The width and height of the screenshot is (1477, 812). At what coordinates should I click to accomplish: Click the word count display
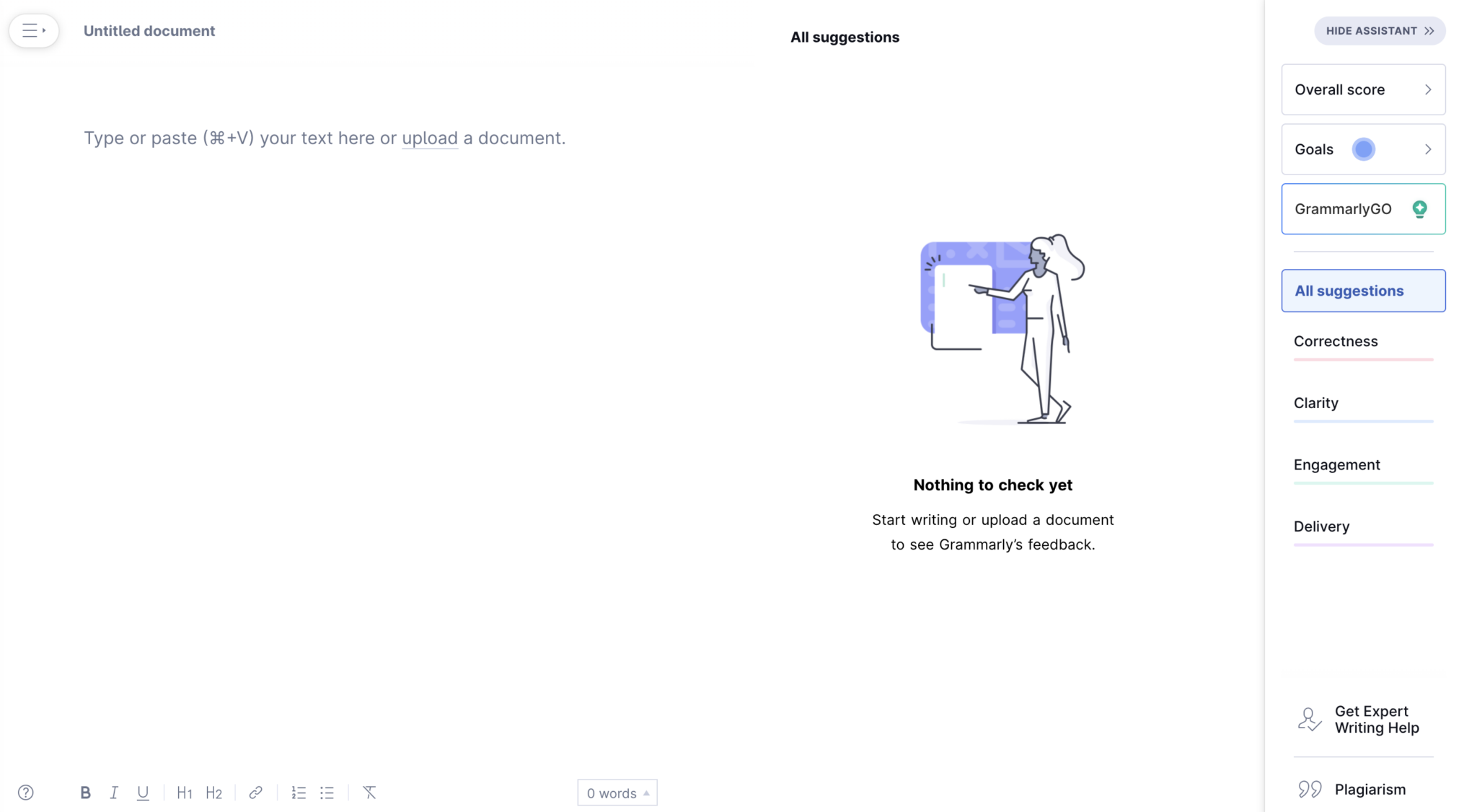click(x=617, y=792)
